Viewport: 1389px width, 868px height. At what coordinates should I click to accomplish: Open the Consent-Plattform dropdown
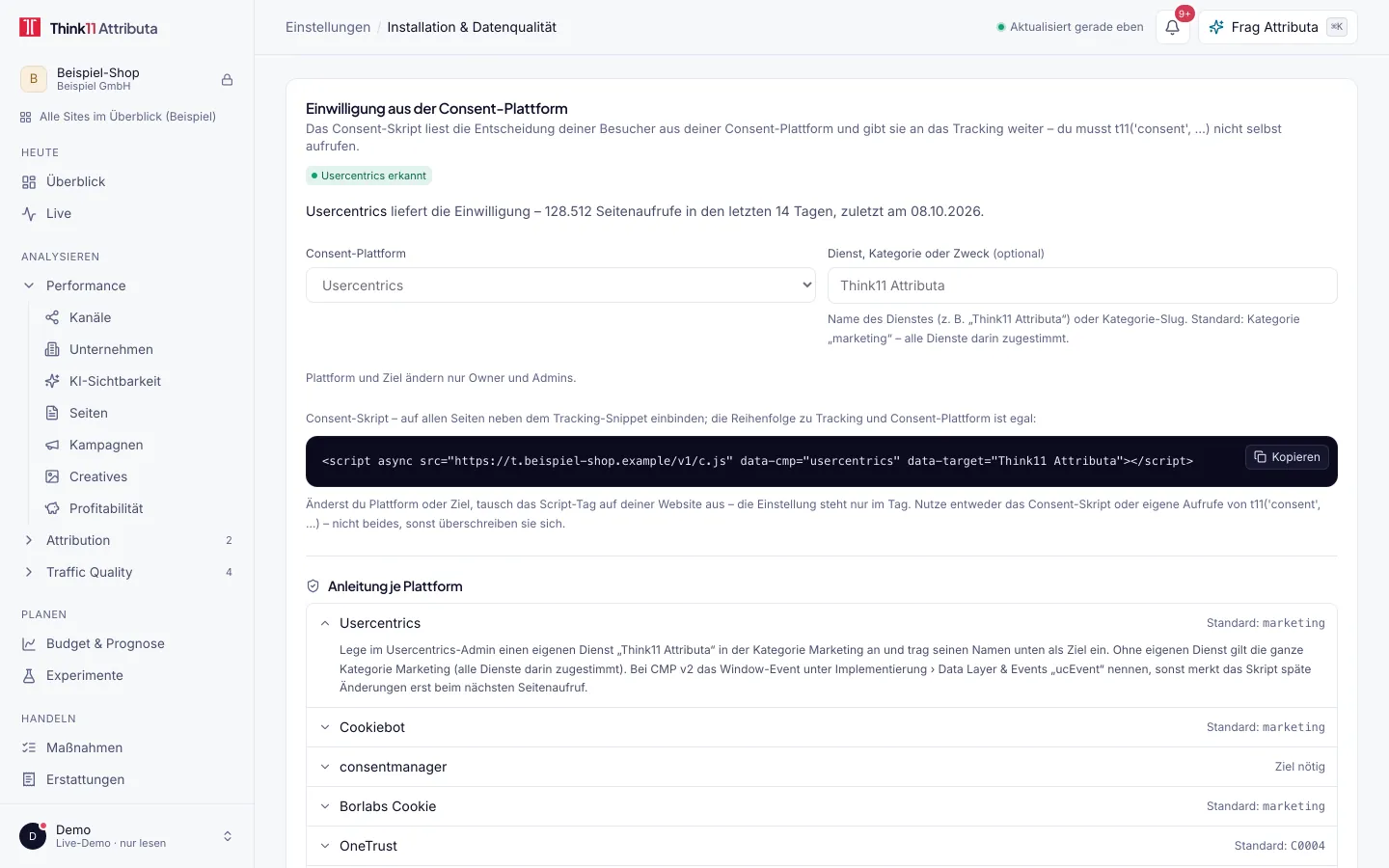[560, 285]
